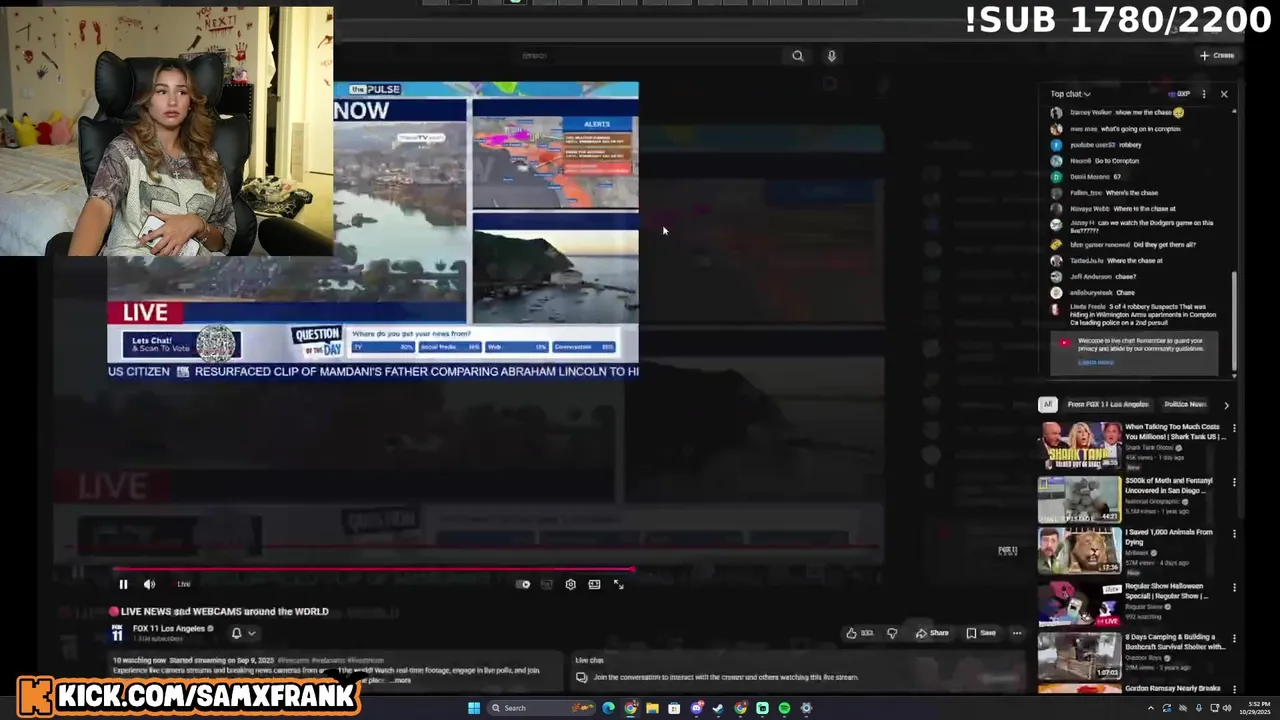
Task: Show hidden system tray icons
Action: coord(1150,708)
